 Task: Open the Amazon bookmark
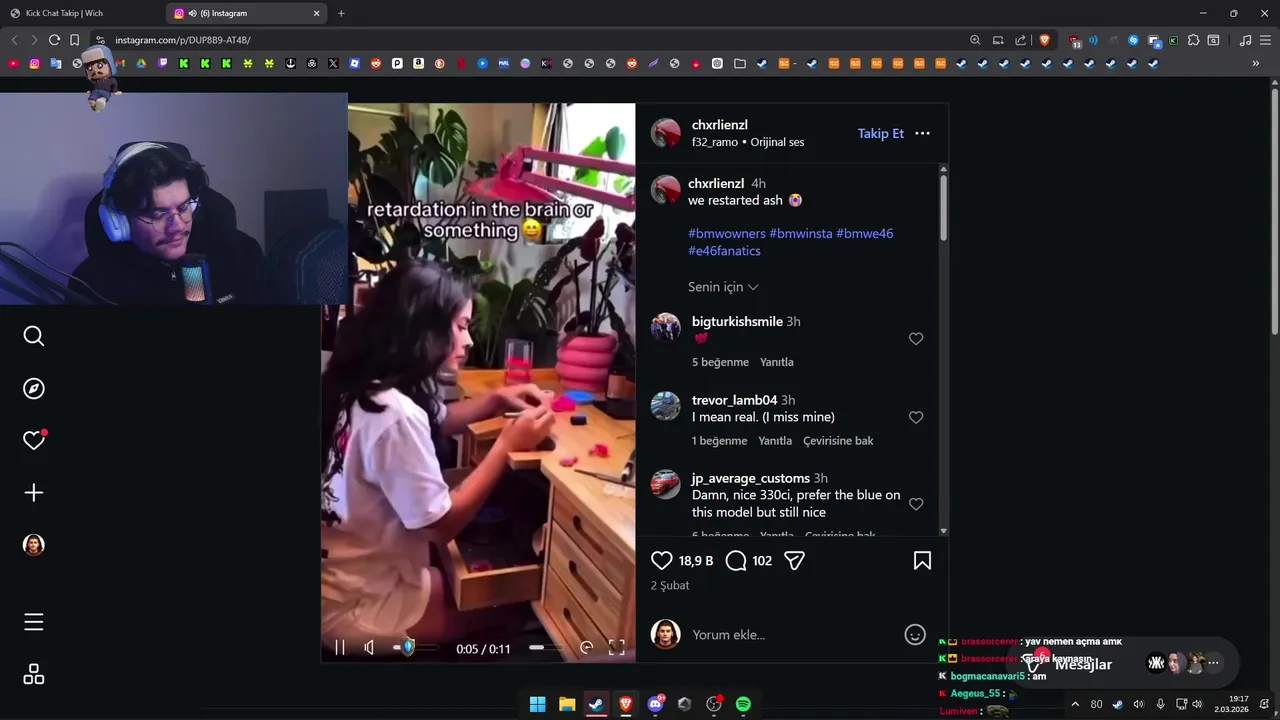[x=418, y=63]
